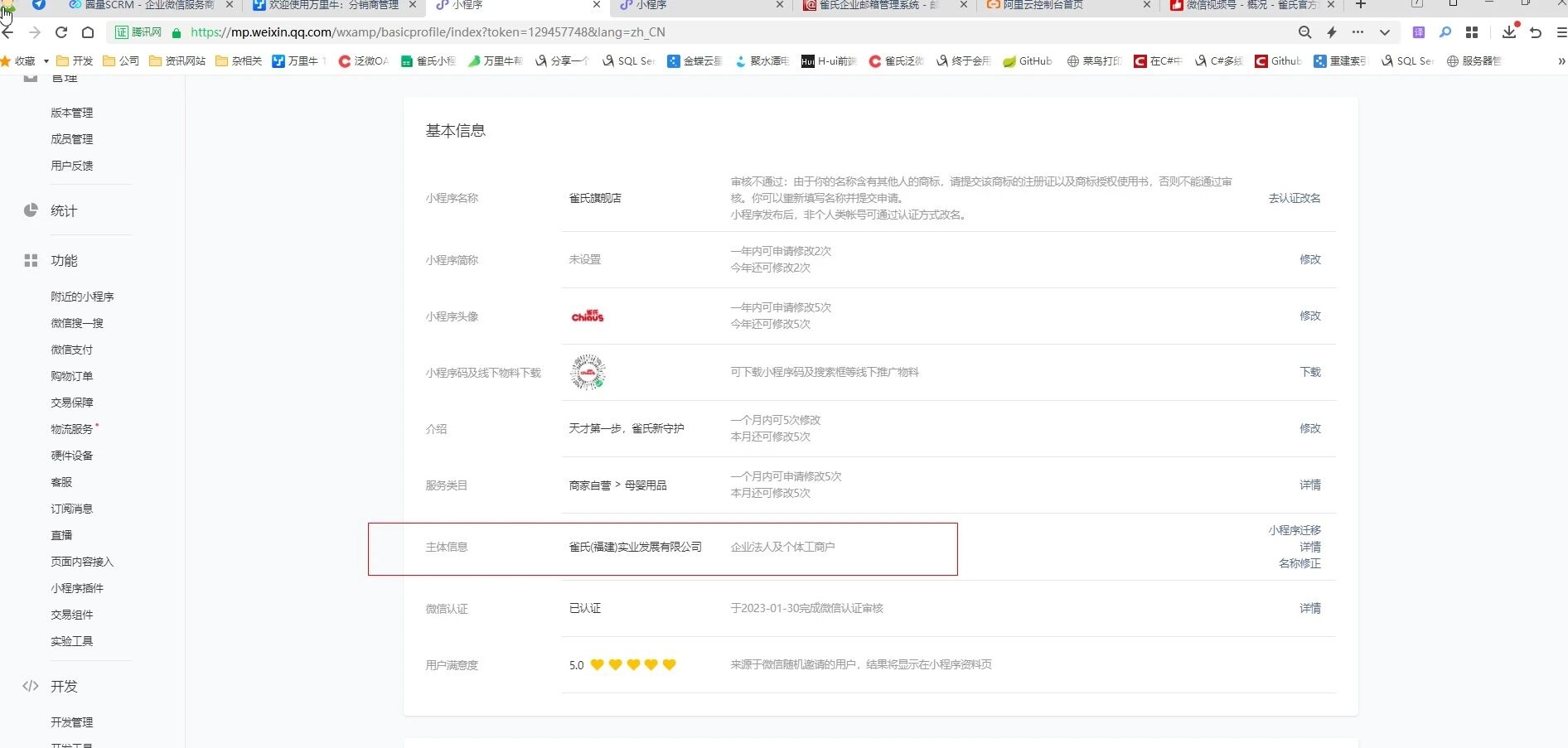Screen dimensions: 1568x748
Task: Click the search magnifier in address bar
Action: coord(1304,32)
